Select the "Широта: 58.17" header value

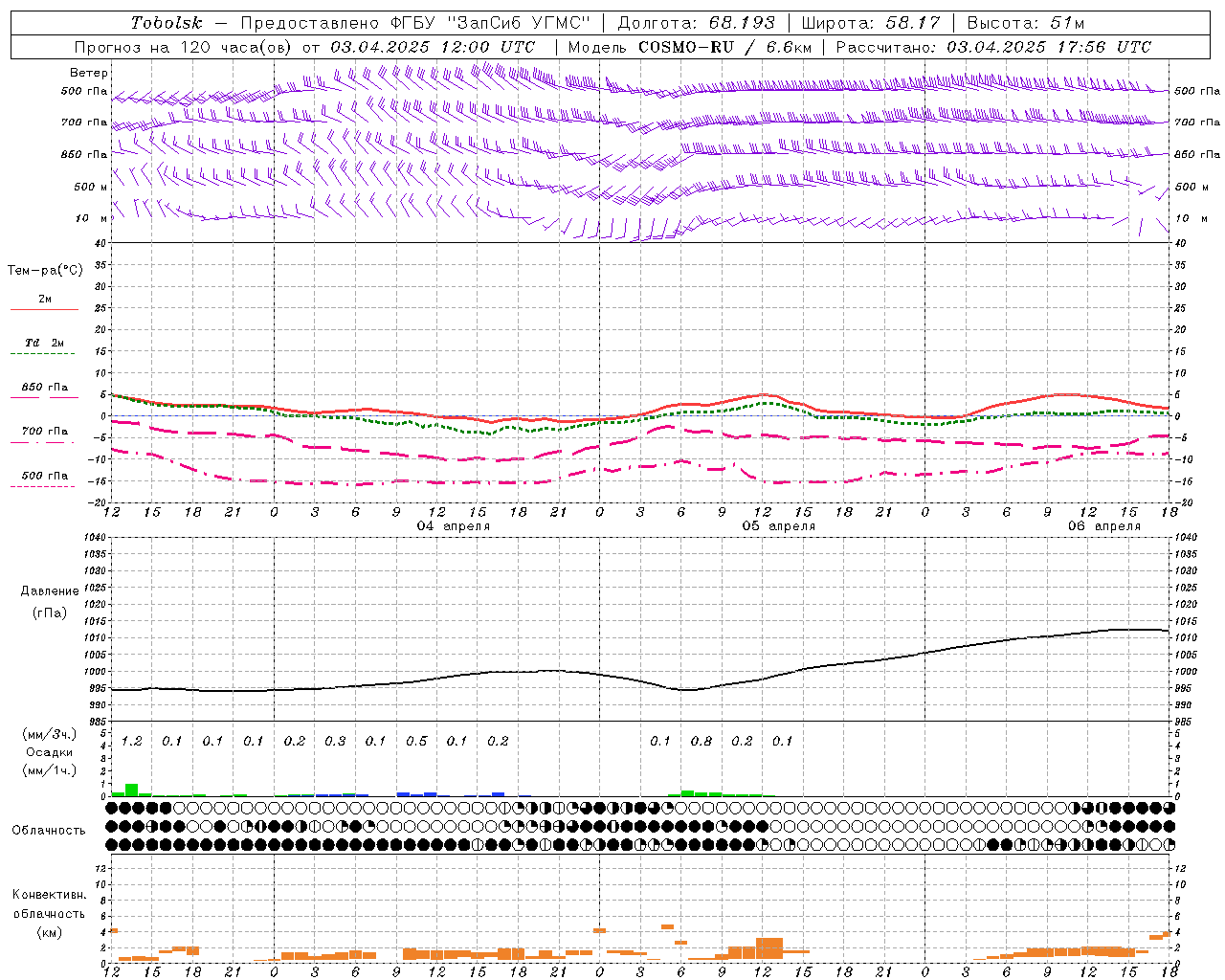(x=871, y=23)
